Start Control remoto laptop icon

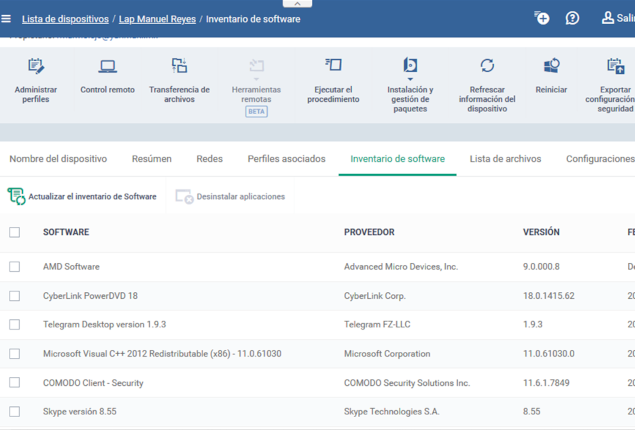[x=107, y=66]
